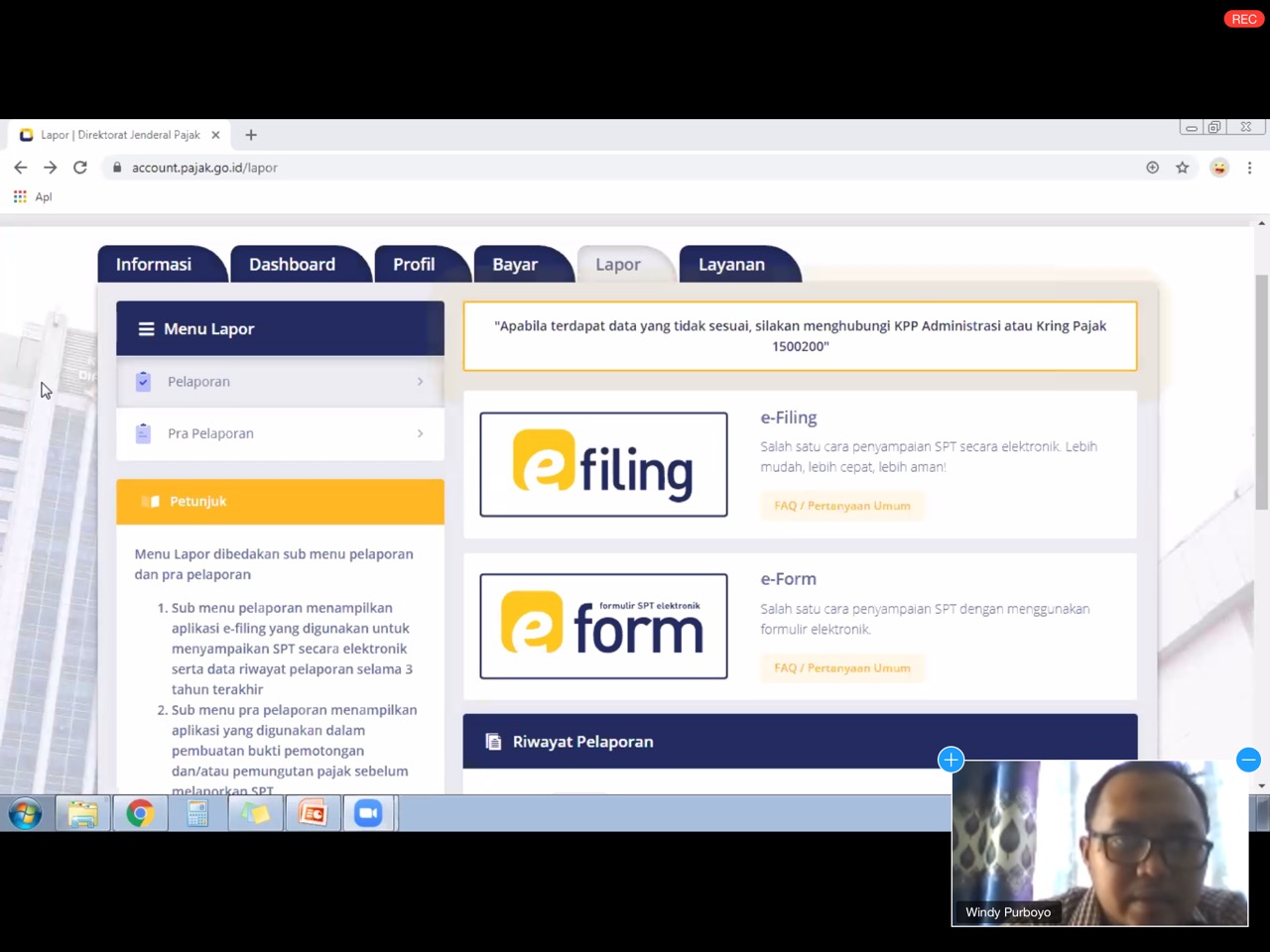Expand the Pra Pelaporan submenu

280,433
